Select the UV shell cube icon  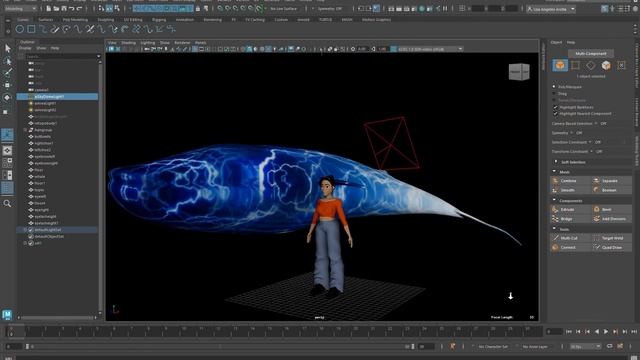pyautogui.click(x=606, y=65)
